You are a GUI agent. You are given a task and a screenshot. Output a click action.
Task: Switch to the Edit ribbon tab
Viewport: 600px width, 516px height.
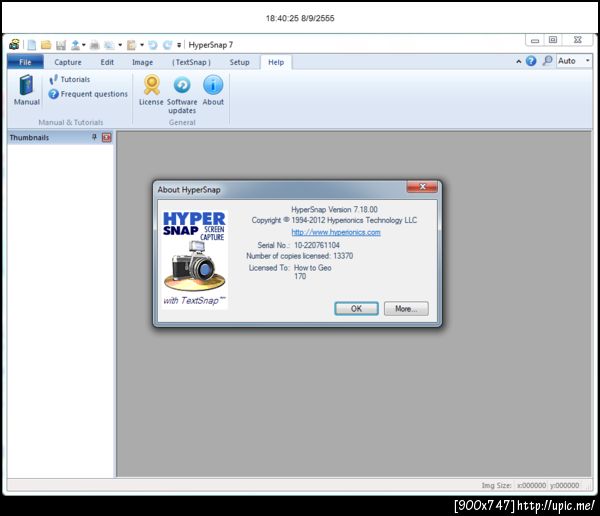click(107, 62)
